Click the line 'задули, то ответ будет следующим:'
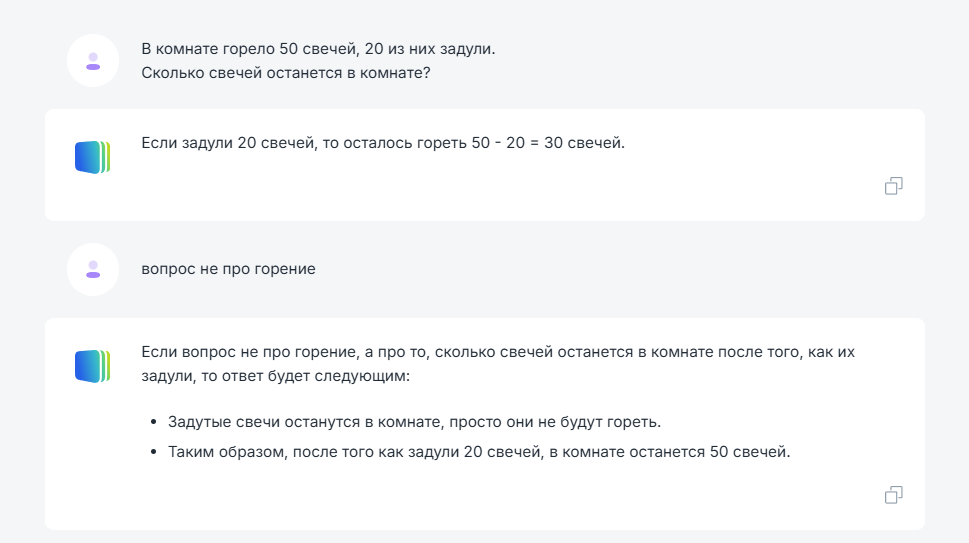This screenshot has height=543, width=969. 276,376
